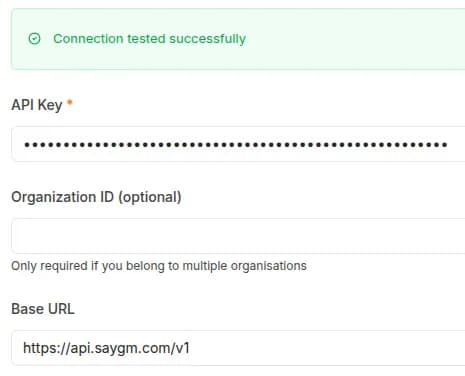Click the 'API Key' label

click(x=37, y=105)
